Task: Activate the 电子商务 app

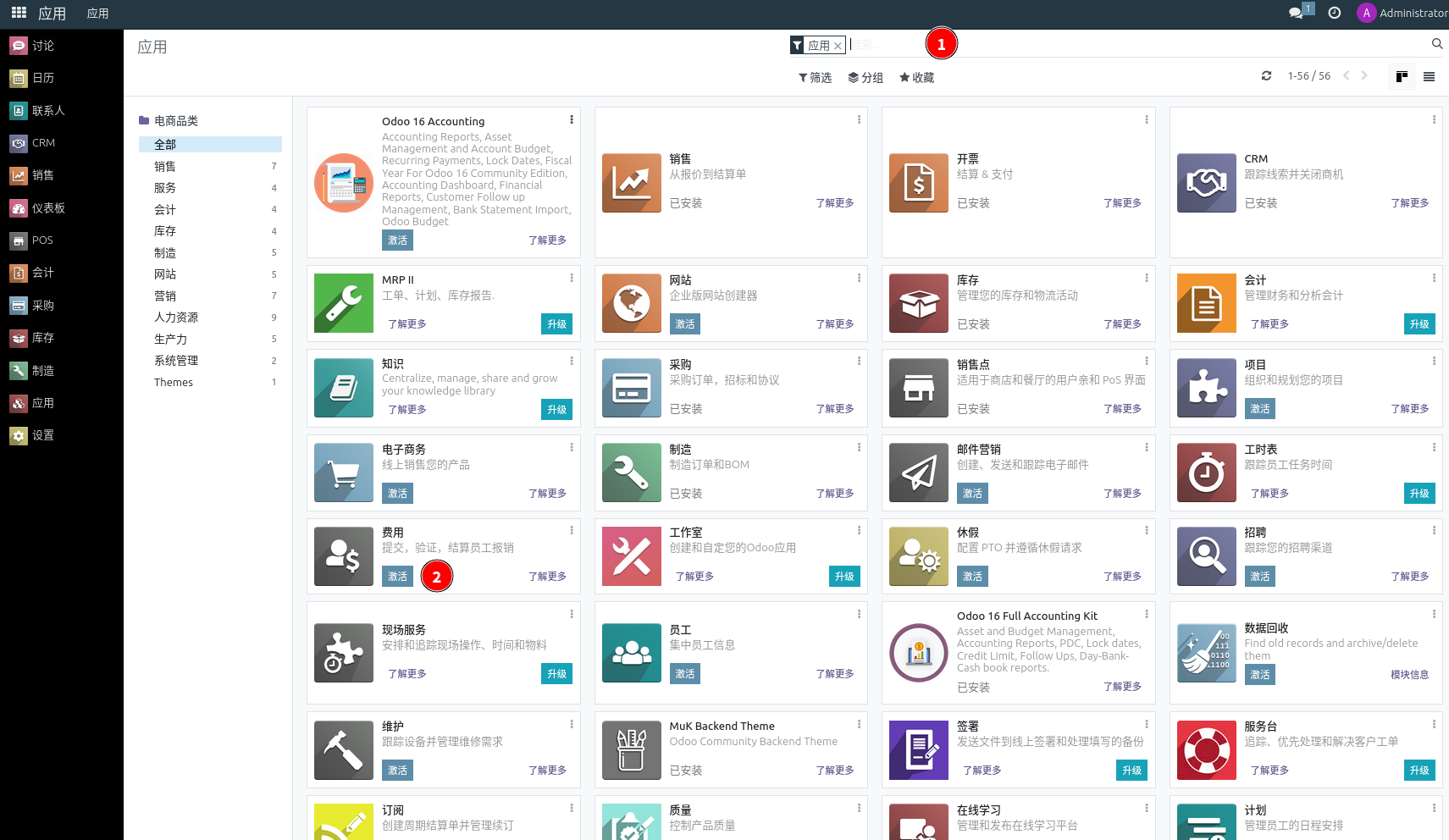Action: [x=397, y=494]
